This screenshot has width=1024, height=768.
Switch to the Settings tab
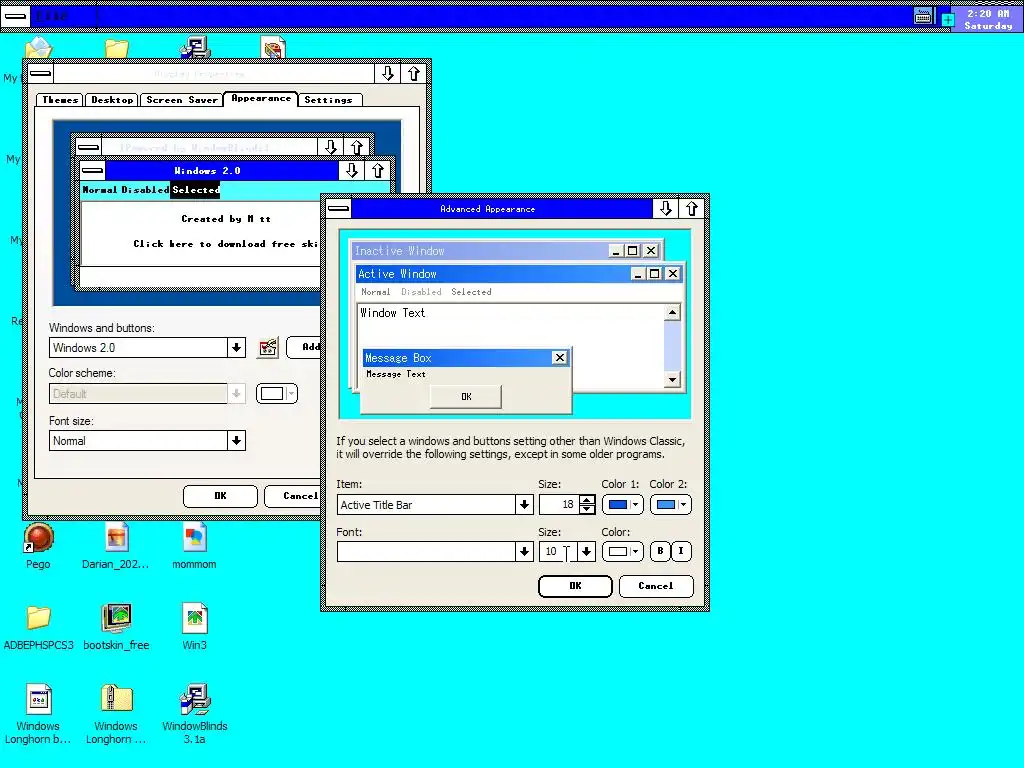tap(328, 100)
